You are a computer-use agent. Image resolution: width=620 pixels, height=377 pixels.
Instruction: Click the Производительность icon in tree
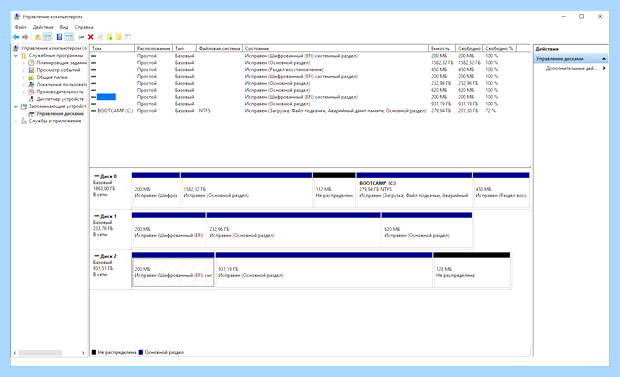(x=31, y=92)
